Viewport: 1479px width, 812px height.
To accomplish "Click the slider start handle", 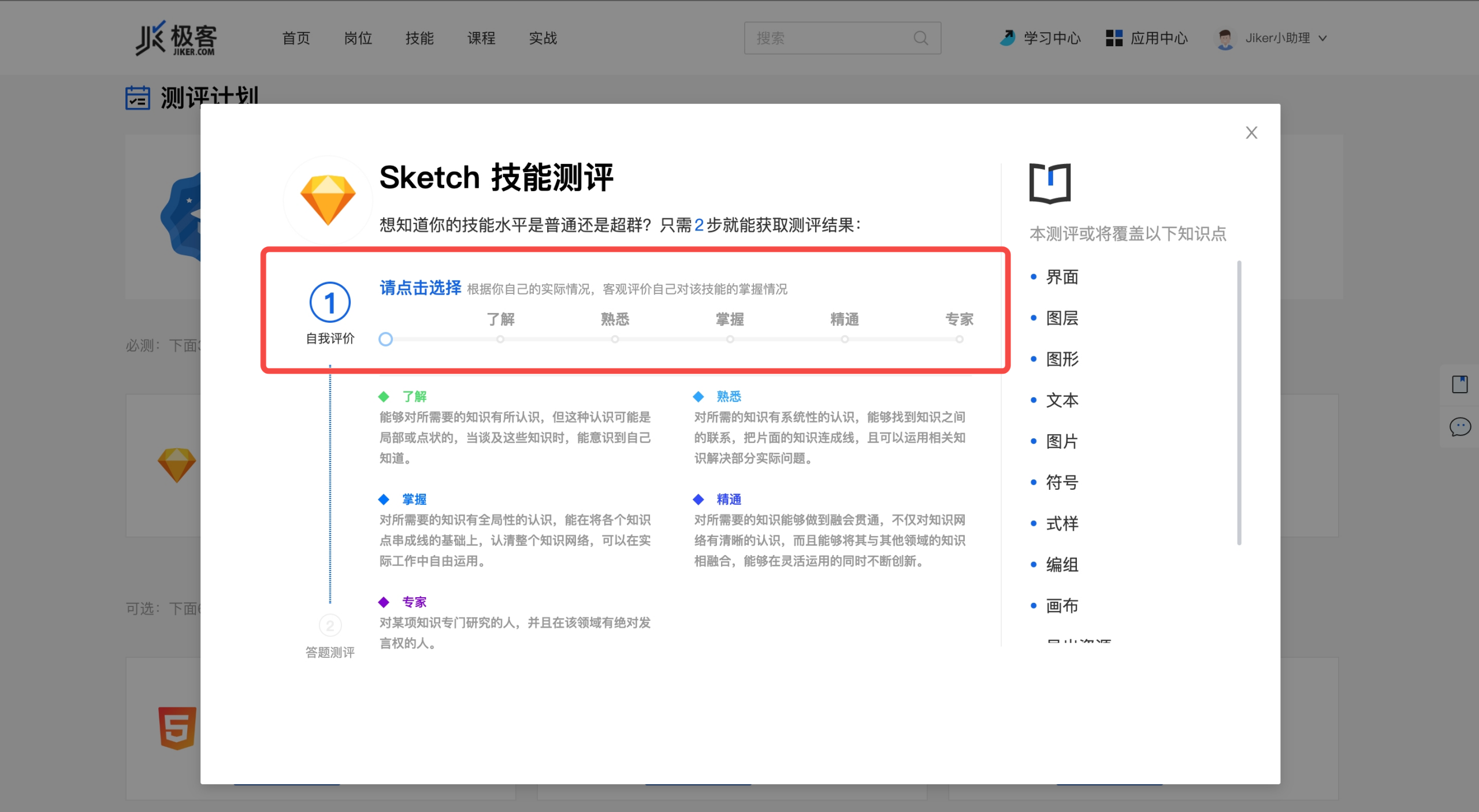I will coord(385,340).
